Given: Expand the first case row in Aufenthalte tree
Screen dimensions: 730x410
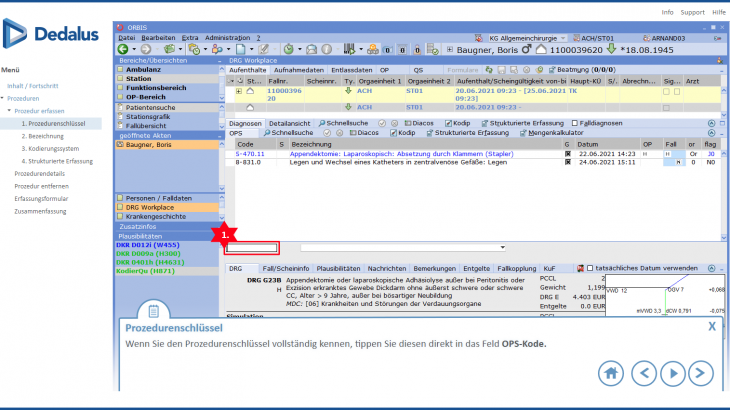Looking at the screenshot, I should pos(238,91).
